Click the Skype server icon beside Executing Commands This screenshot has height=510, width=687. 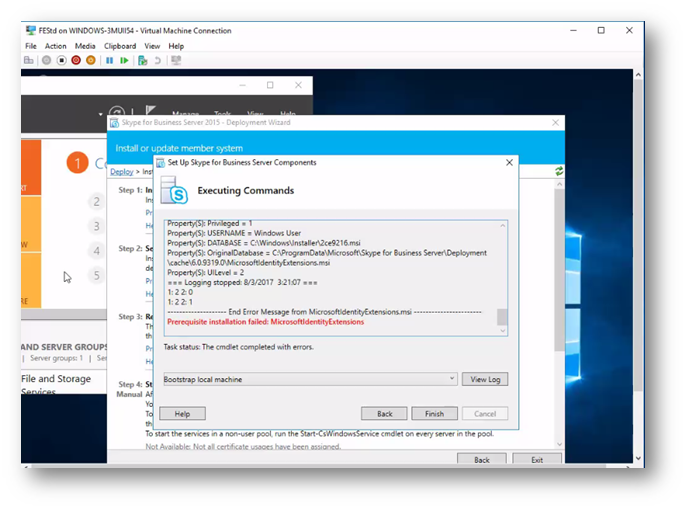(174, 191)
